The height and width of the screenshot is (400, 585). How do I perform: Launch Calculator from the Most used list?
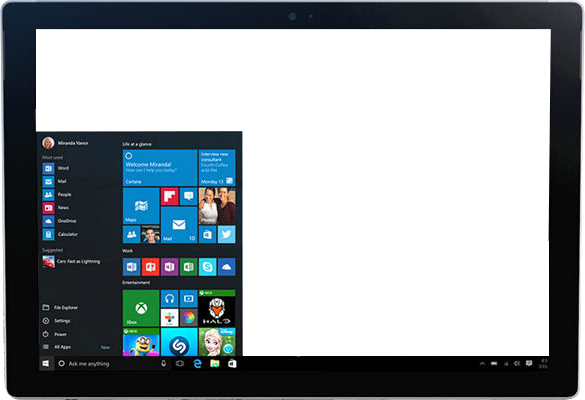pos(60,234)
